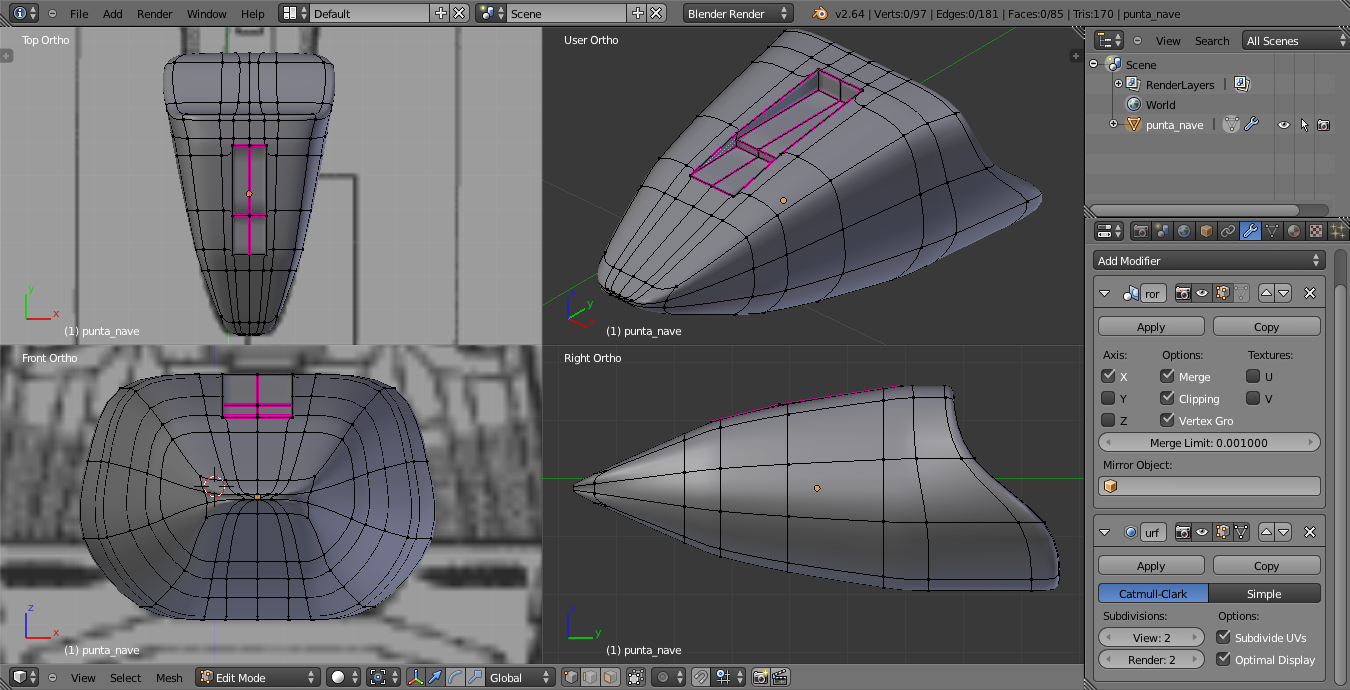Viewport: 1350px width, 690px height.
Task: Open the Render properties camera tab
Action: [x=1141, y=231]
